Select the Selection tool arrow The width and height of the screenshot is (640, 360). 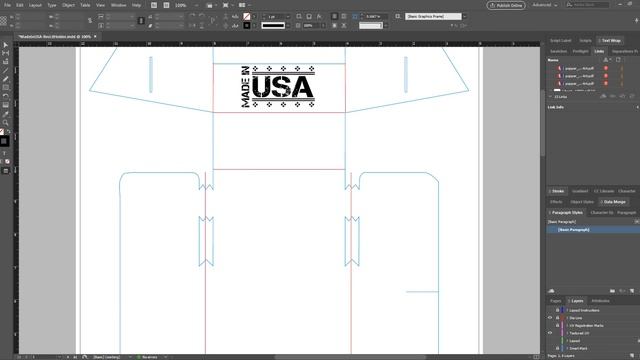pos(5,45)
